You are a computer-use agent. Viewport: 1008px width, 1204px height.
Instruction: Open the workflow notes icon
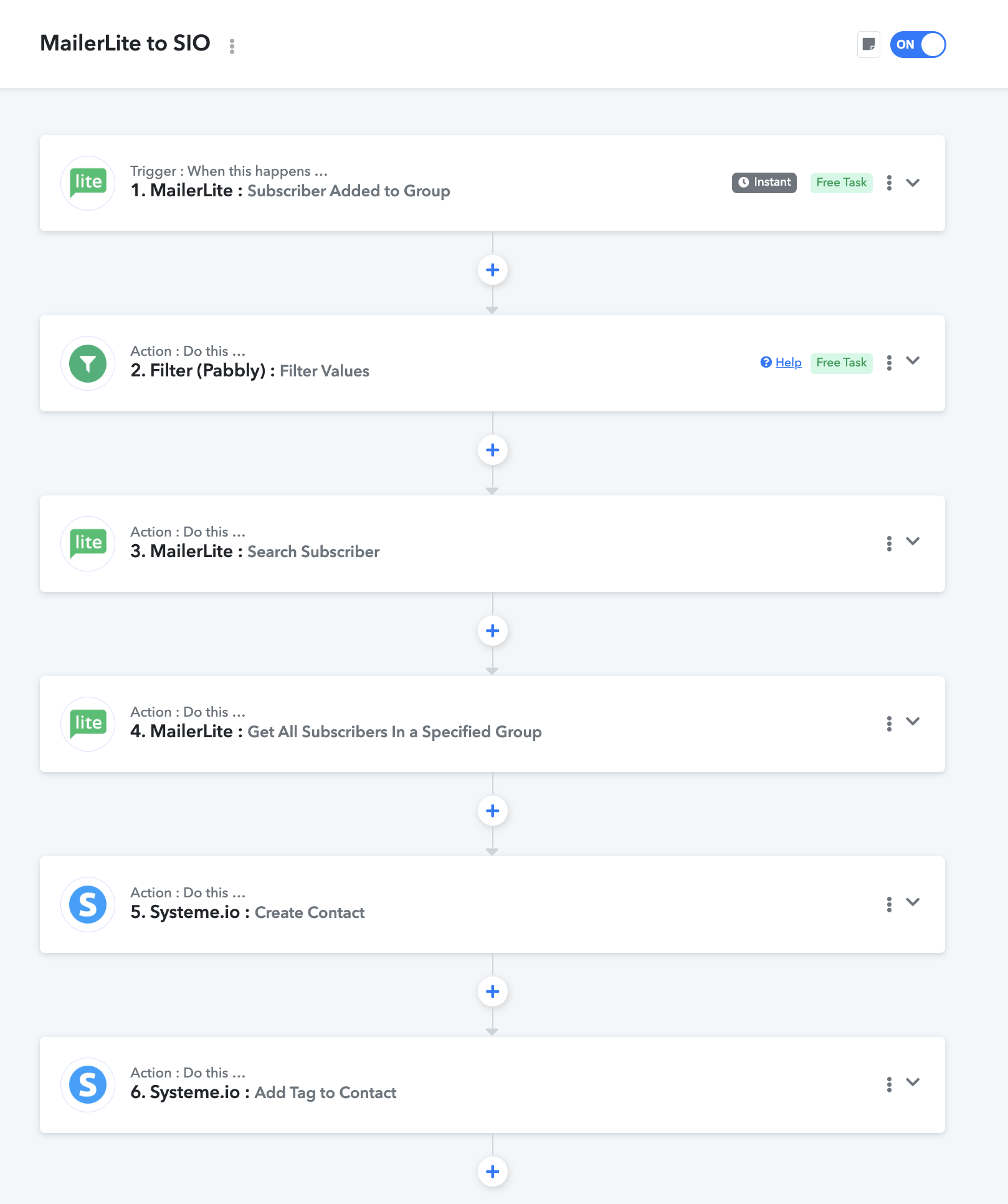coord(868,44)
